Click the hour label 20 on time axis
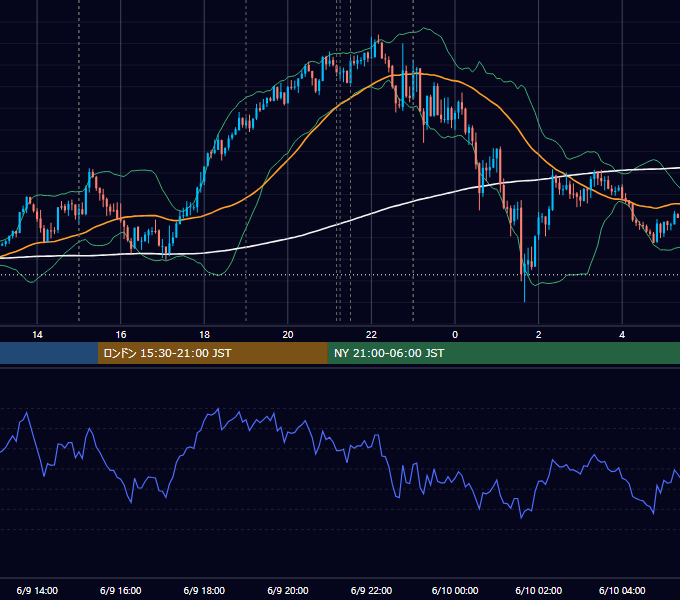 tap(288, 334)
